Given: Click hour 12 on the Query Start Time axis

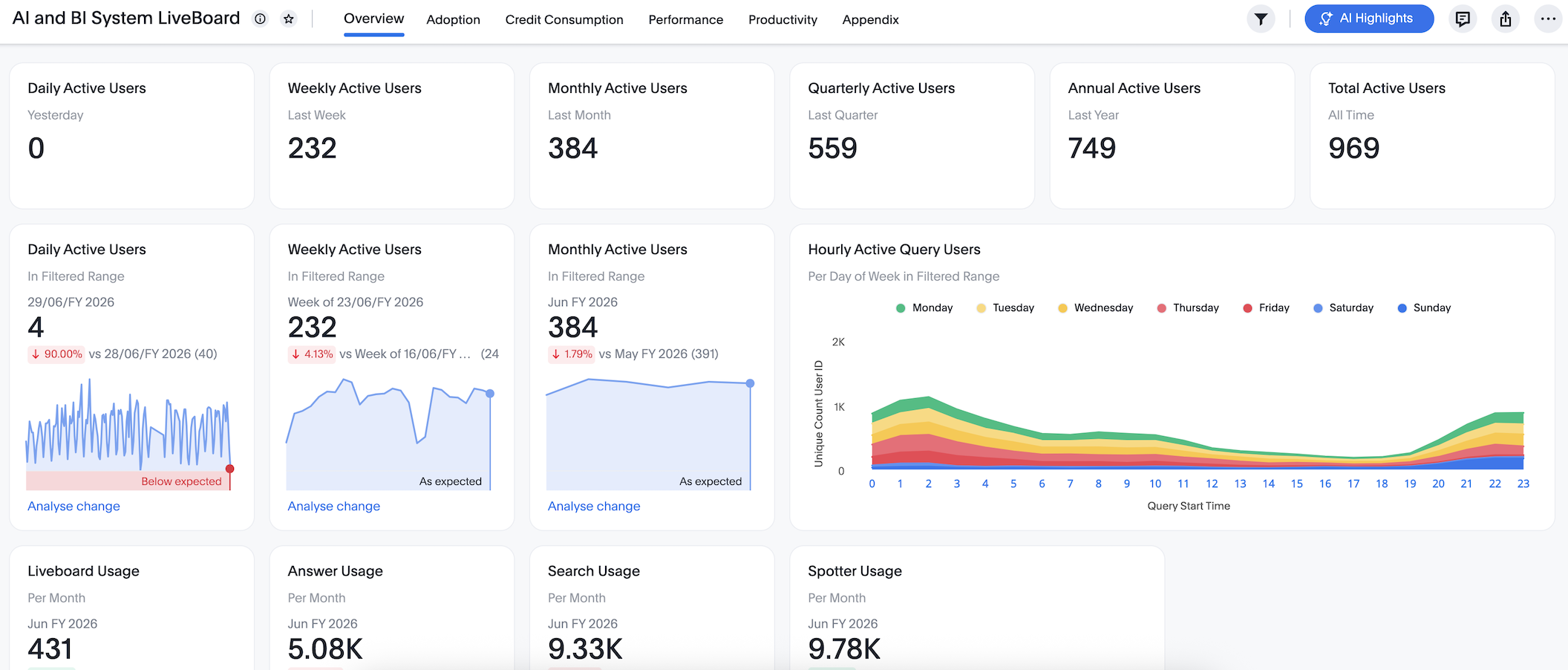Looking at the screenshot, I should [x=1212, y=484].
